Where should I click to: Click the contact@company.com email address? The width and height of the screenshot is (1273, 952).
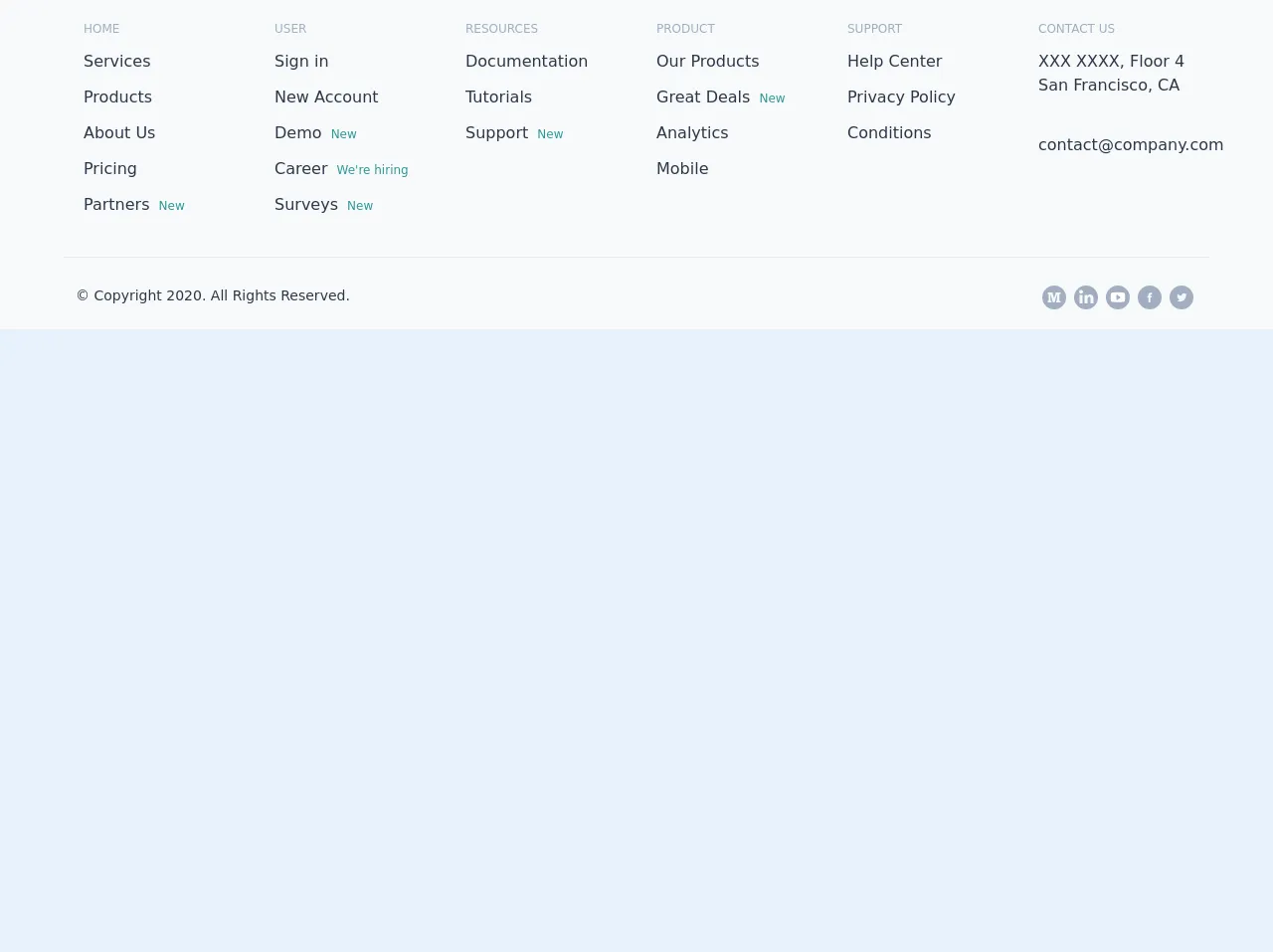pyautogui.click(x=1130, y=145)
